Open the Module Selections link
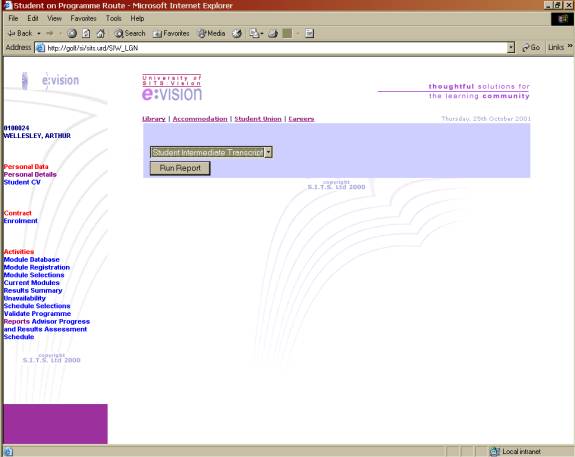Viewport: 575px width, 457px height. click(x=34, y=275)
